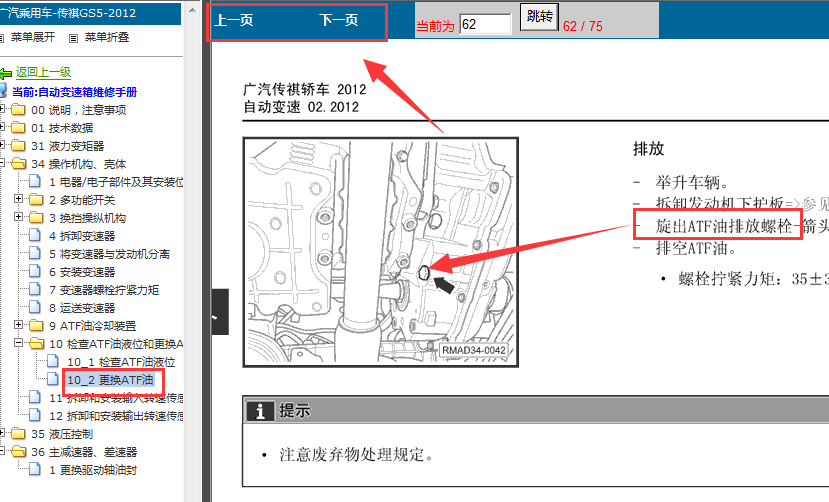Open 6 安装变速器 page
This screenshot has height=502, width=829.
point(82,272)
